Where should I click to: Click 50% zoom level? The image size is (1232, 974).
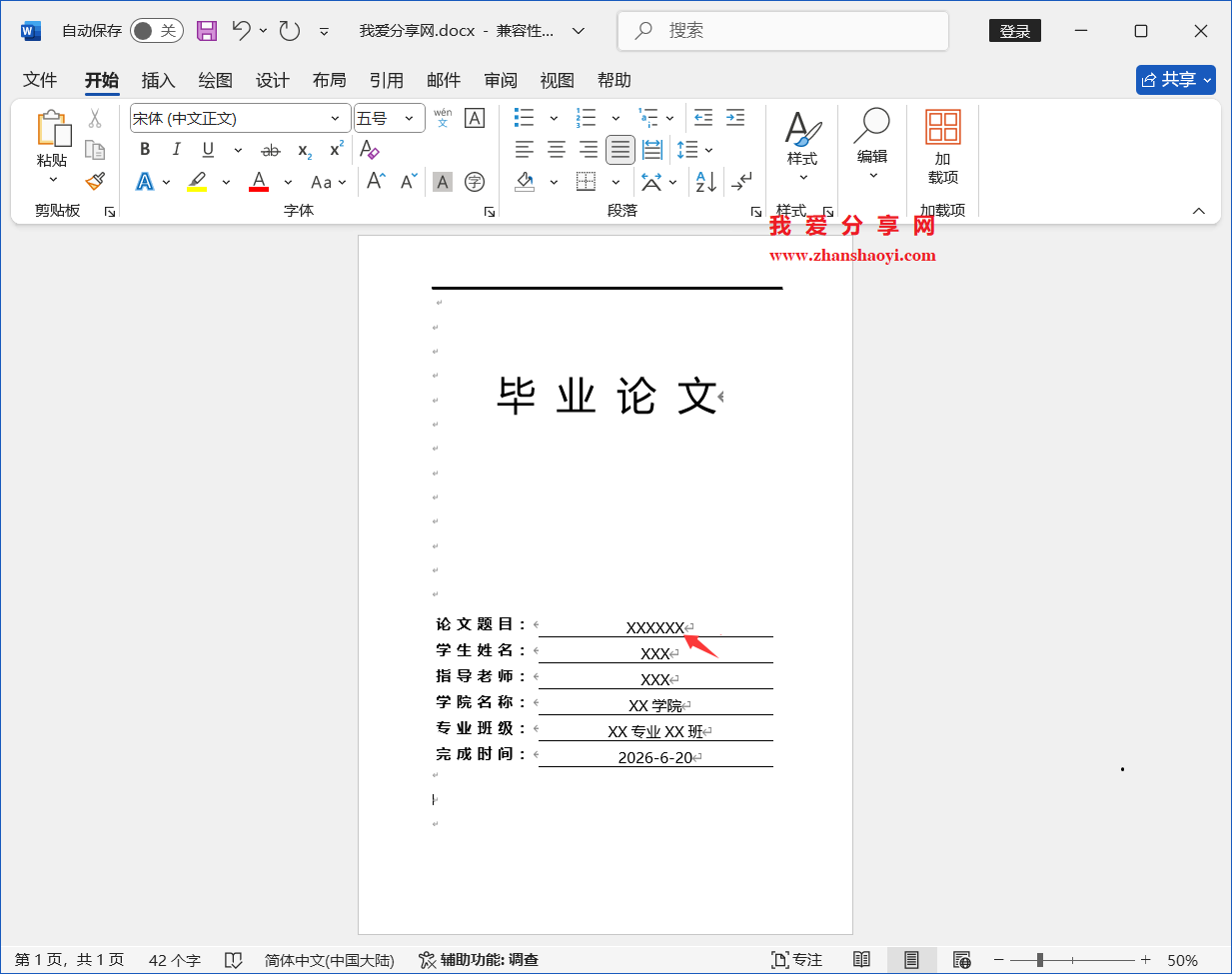click(x=1183, y=960)
